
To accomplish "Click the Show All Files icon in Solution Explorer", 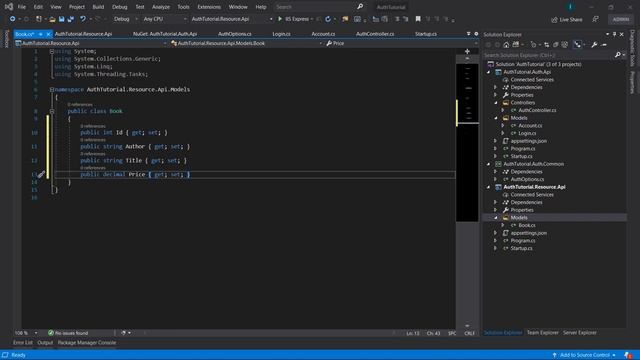I will tap(564, 44).
